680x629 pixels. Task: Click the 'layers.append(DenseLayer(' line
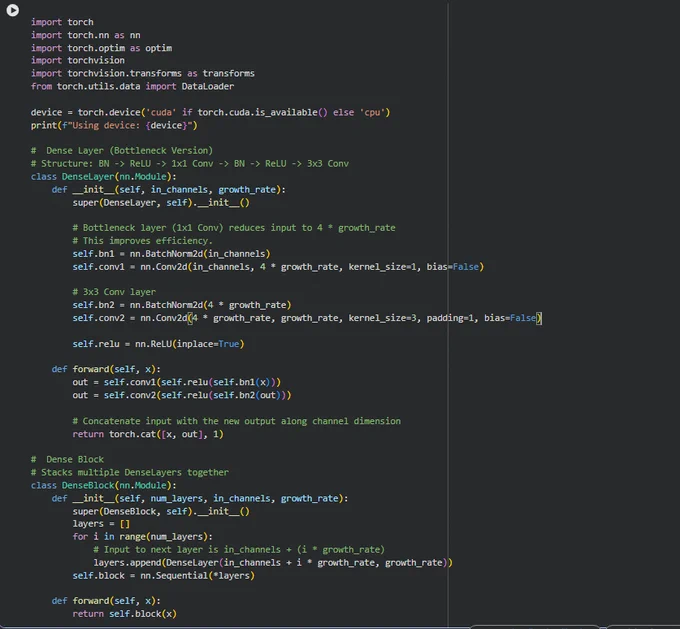coord(273,563)
